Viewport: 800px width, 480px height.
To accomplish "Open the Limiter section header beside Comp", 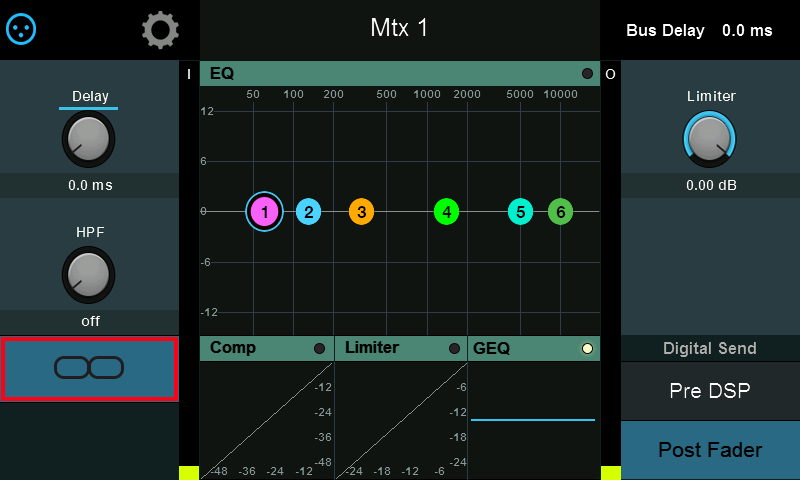I will point(401,348).
